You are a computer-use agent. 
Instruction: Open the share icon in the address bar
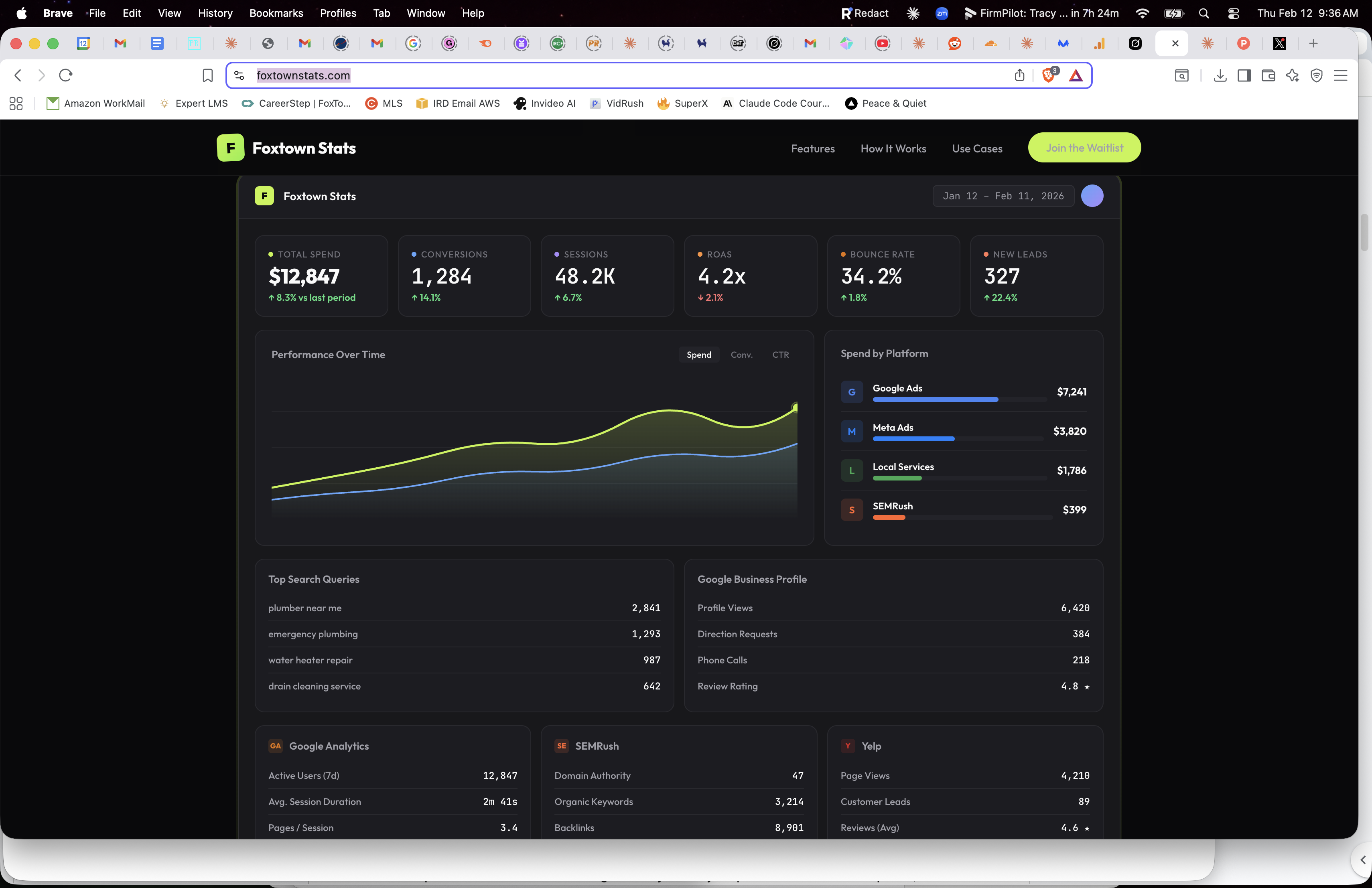coord(1019,75)
